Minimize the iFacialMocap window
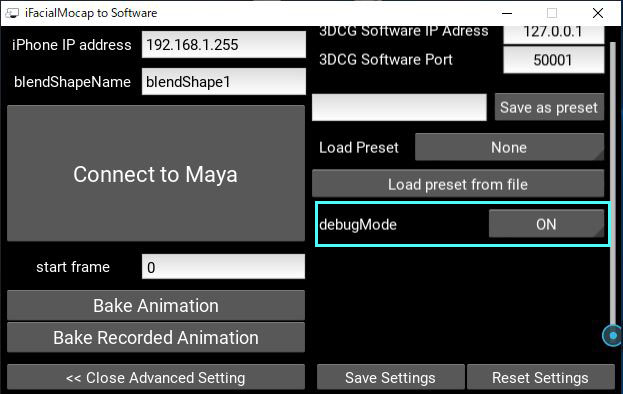This screenshot has height=394, width=623. point(507,13)
